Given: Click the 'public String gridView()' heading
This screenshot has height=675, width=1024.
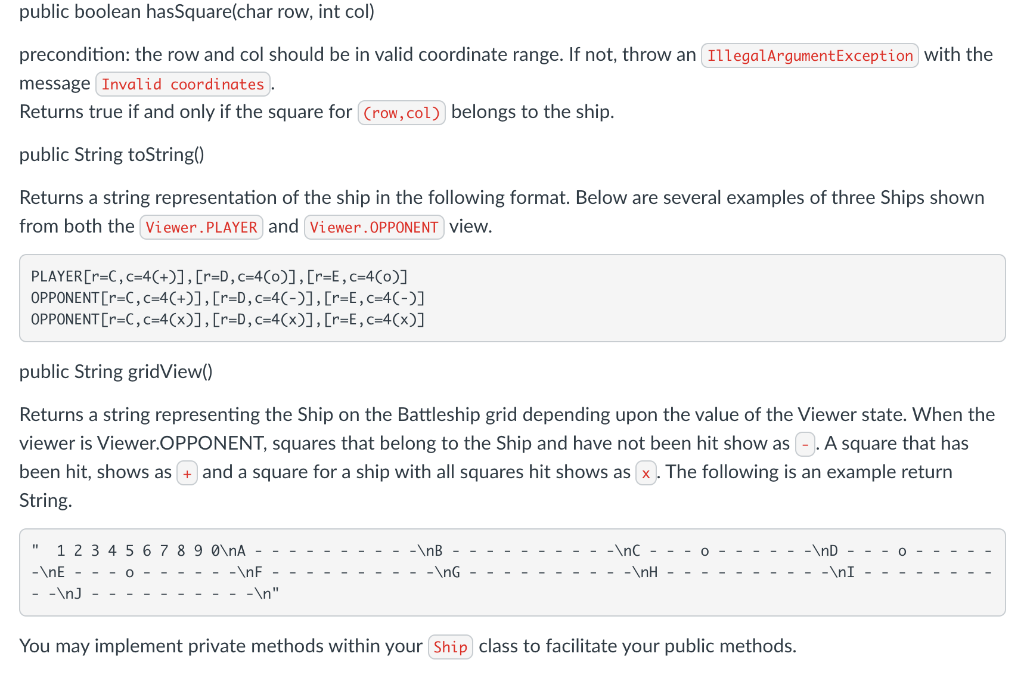Looking at the screenshot, I should point(116,371).
